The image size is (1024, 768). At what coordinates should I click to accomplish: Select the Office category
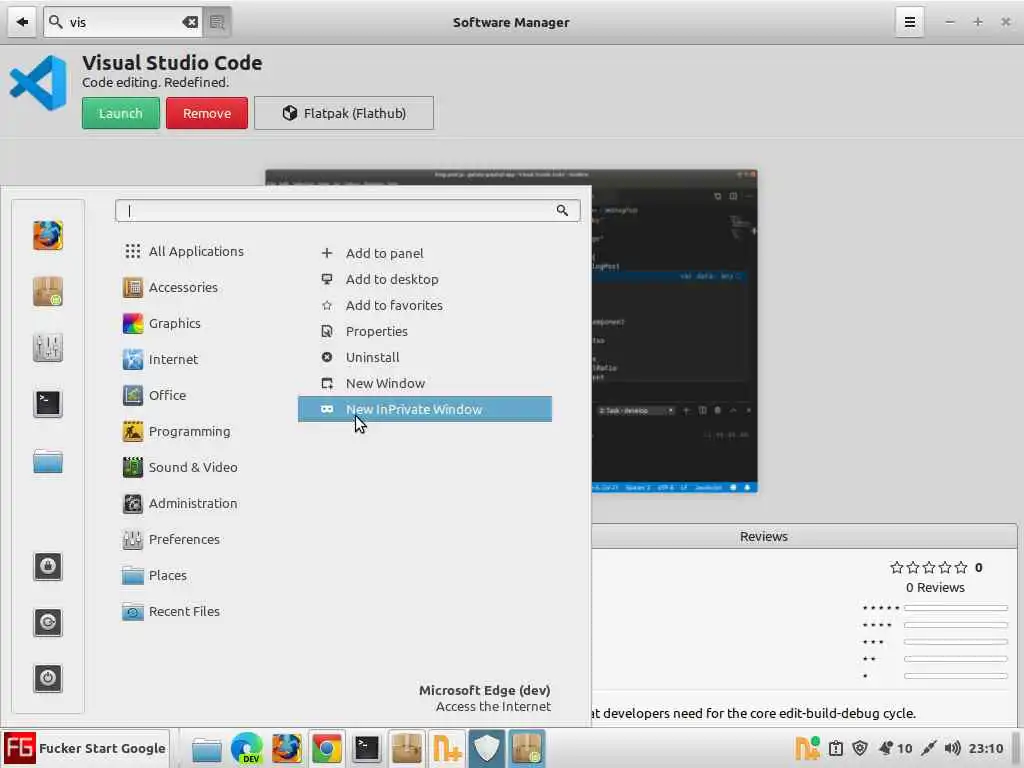click(154, 395)
